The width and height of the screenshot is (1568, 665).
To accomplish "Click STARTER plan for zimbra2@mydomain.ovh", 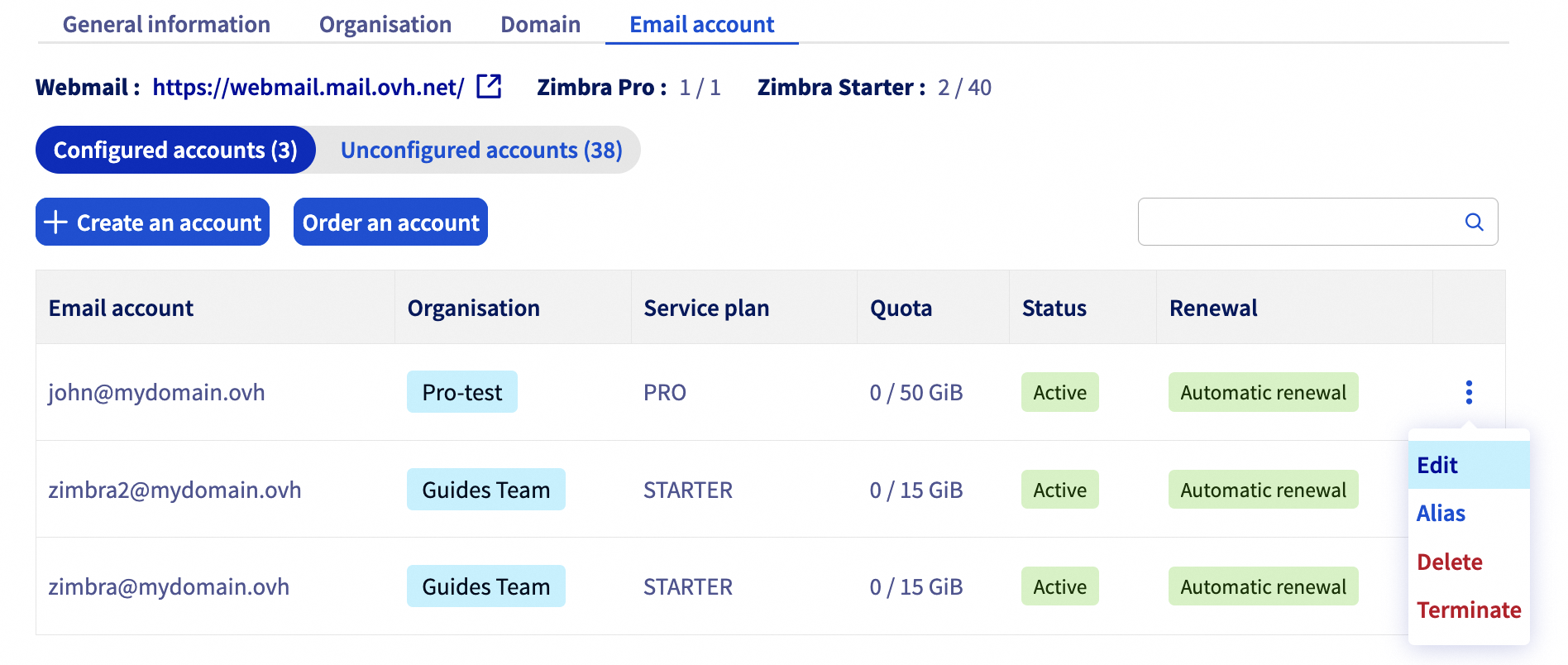I will pos(688,490).
